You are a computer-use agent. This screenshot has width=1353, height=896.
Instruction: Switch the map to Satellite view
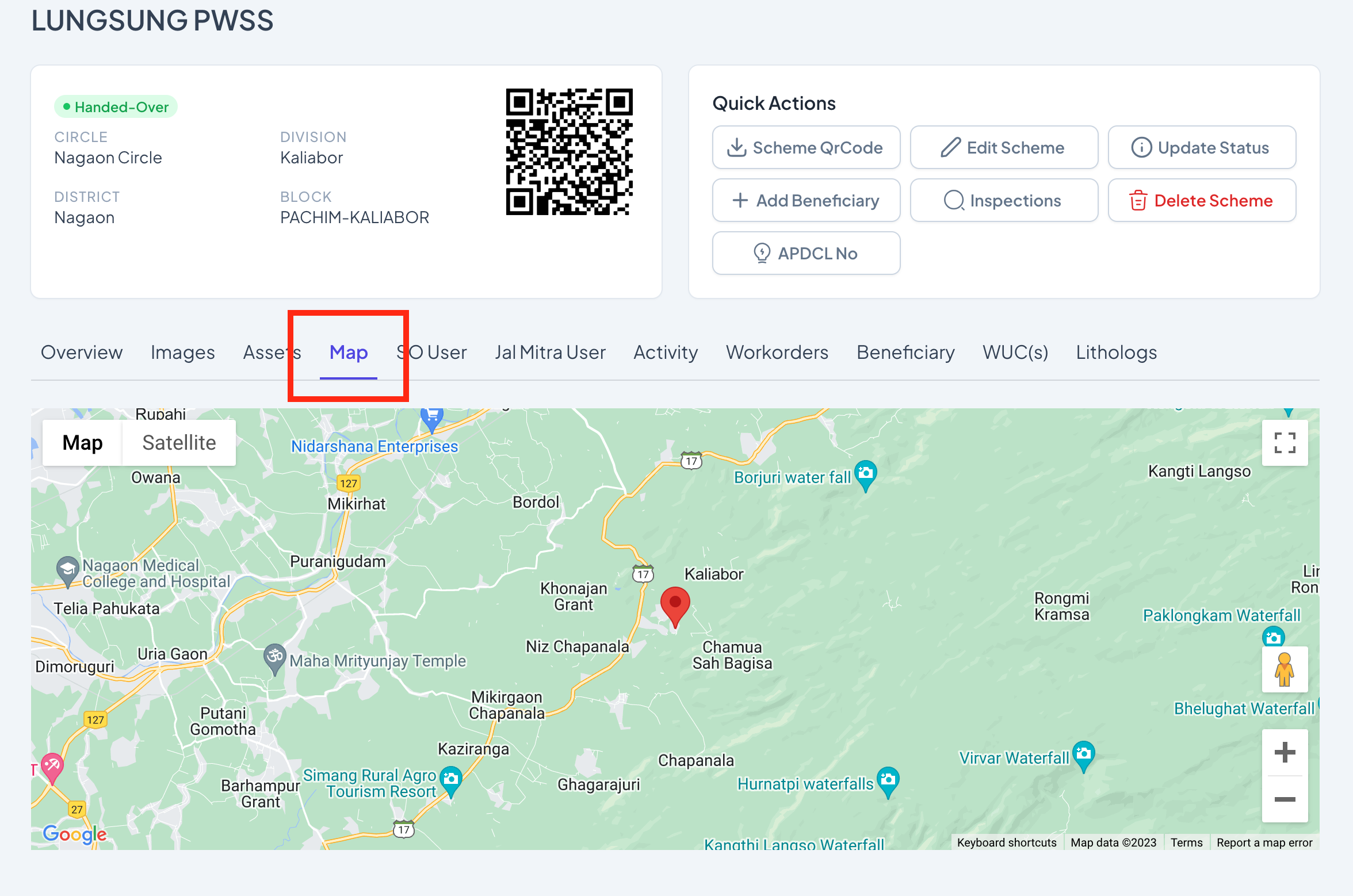coord(179,443)
